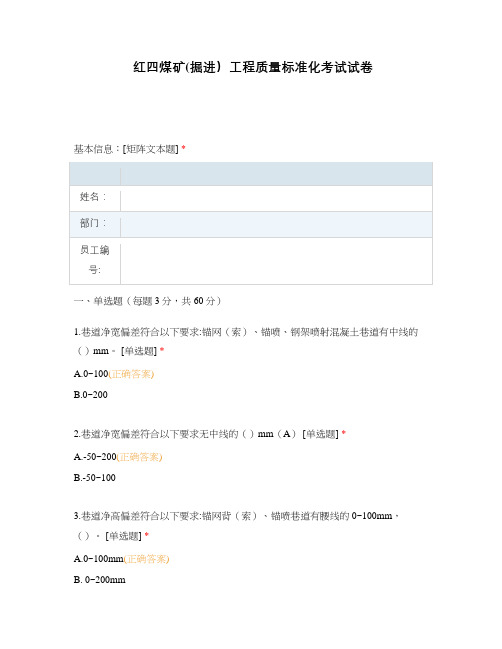
Task: Pick A.0-100mm in question 3
Action: (x=98, y=558)
